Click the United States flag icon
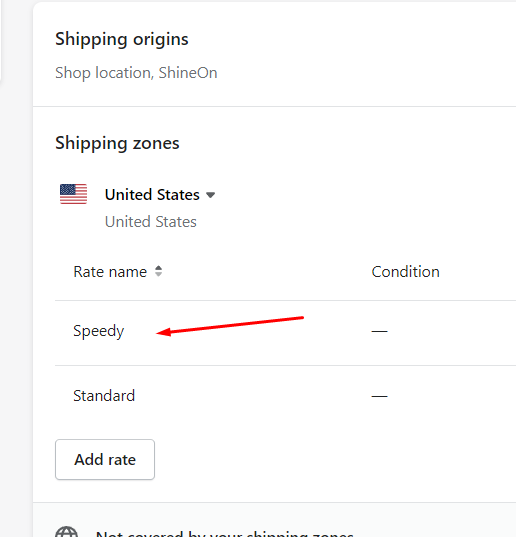This screenshot has height=537, width=516. [x=73, y=194]
